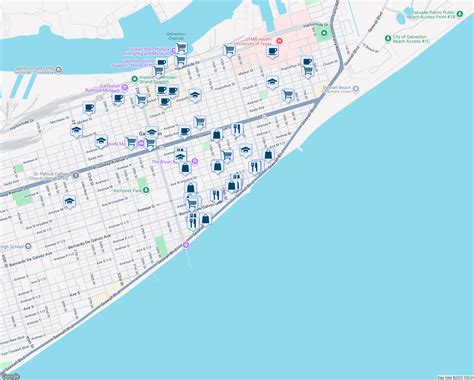The image size is (474, 380).
Task: Click graduation cap marker left of Moody Mansion label
Action: (100, 142)
